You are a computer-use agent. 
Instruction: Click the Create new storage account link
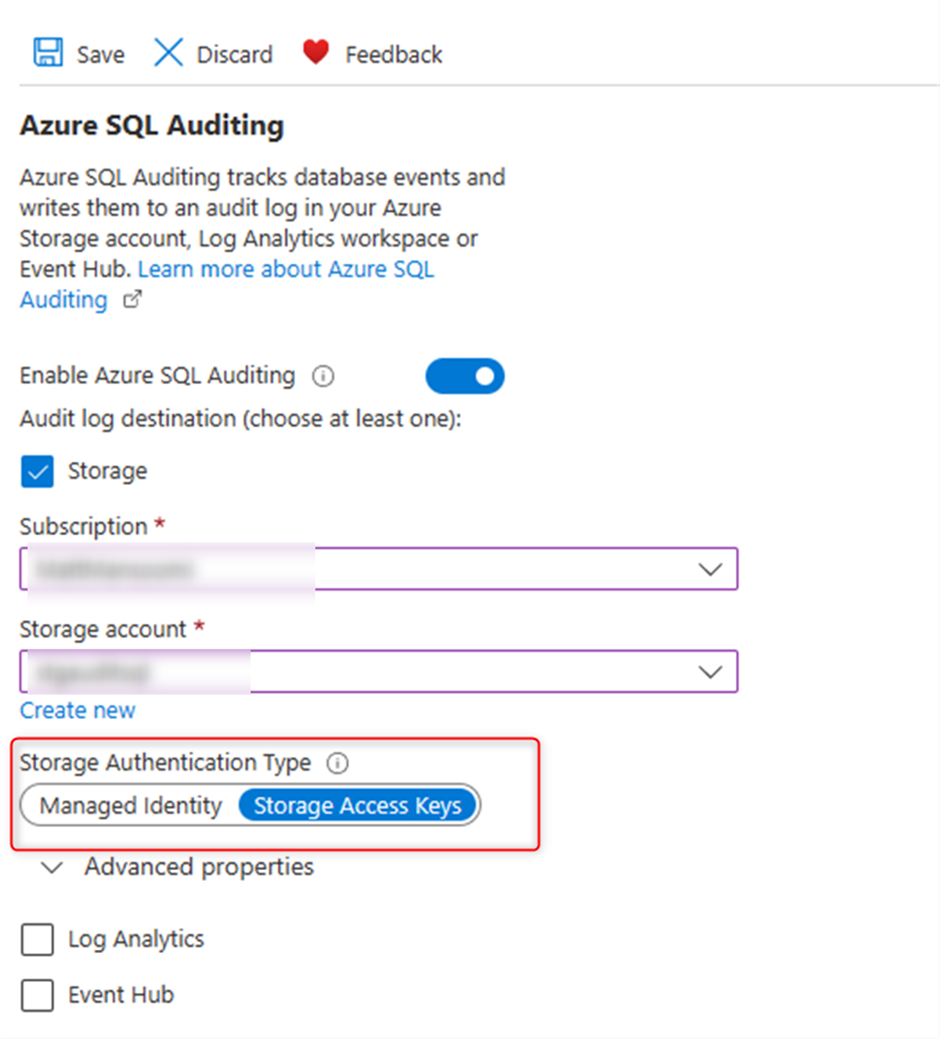point(78,710)
